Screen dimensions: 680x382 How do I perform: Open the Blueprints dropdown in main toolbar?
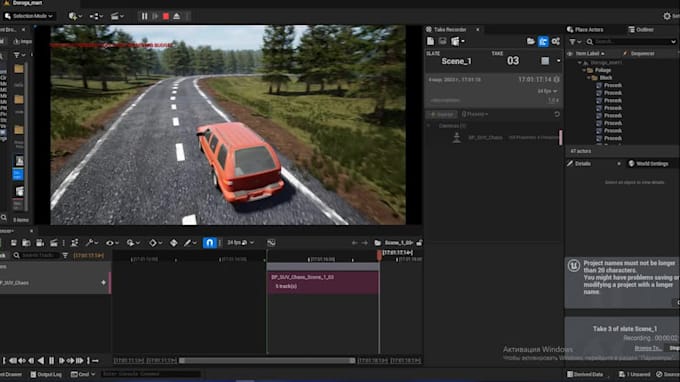point(96,16)
